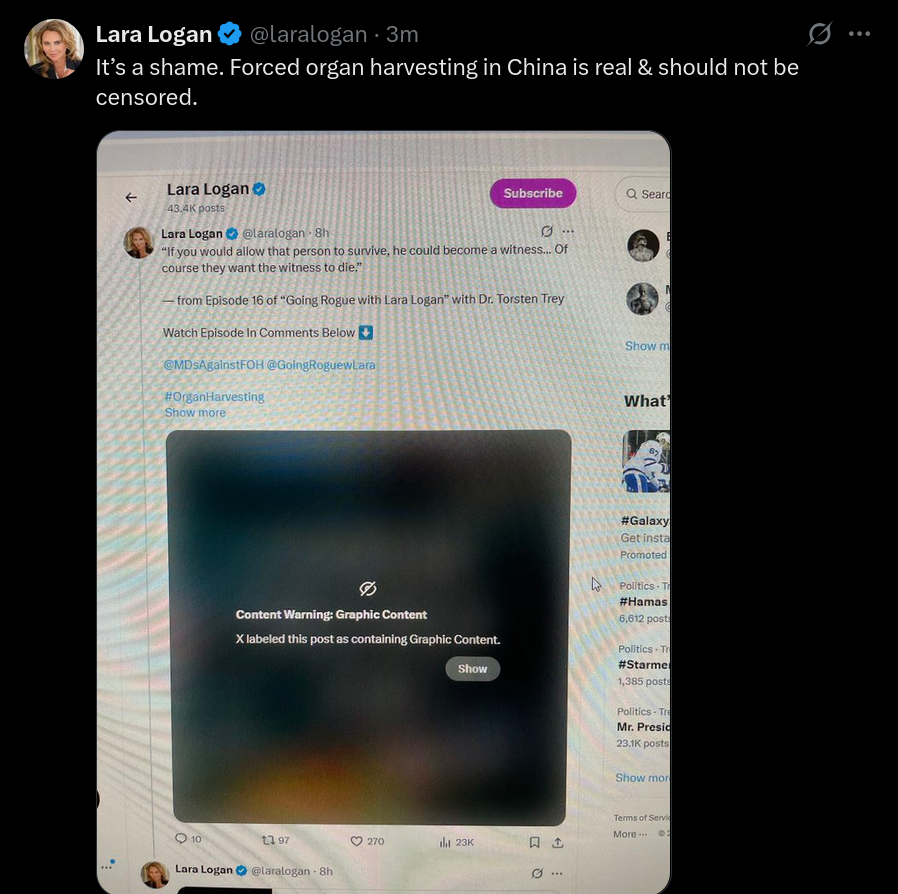Toggle the bookmark icon on embedded post
The width and height of the screenshot is (898, 894).
(x=534, y=842)
